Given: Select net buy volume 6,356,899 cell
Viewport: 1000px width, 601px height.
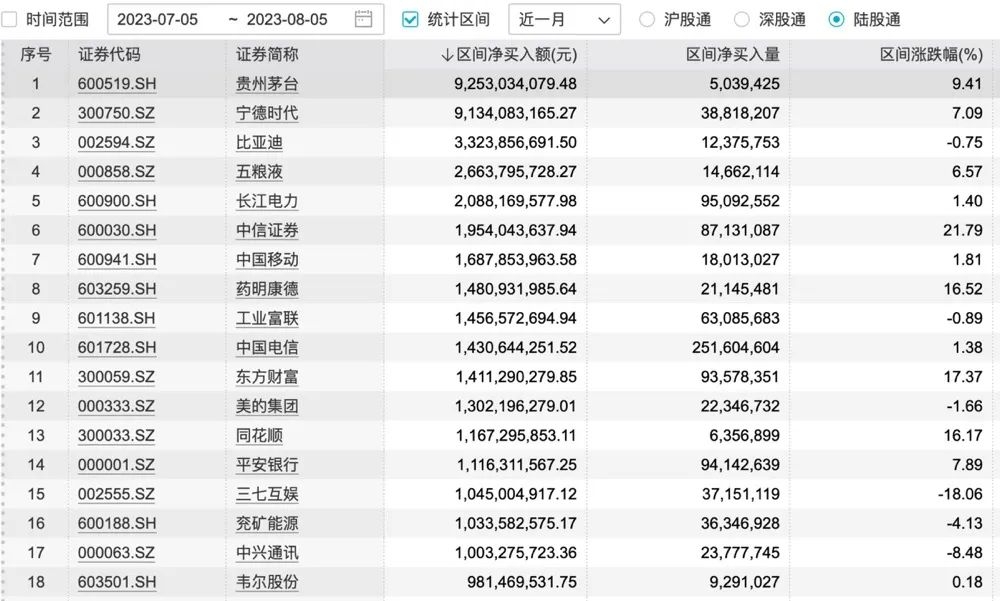Looking at the screenshot, I should pyautogui.click(x=744, y=436).
